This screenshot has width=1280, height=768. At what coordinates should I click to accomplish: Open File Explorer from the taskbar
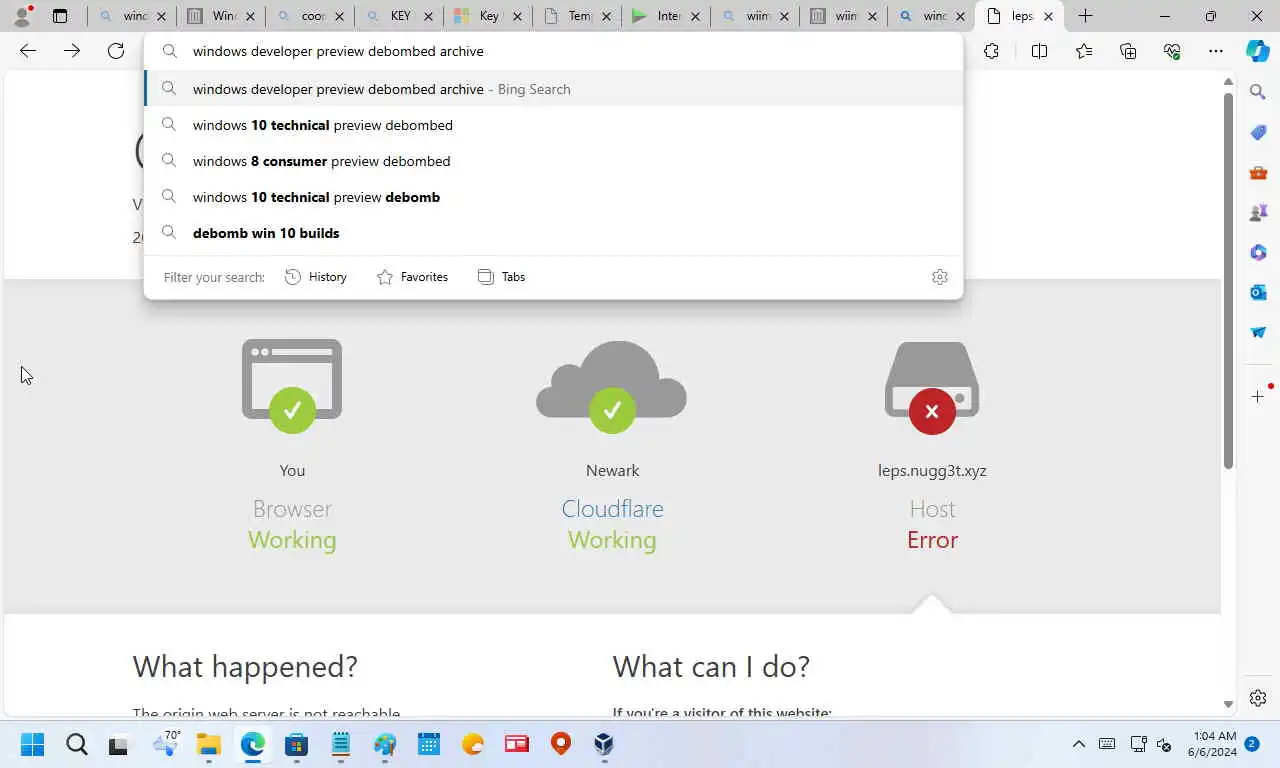208,744
